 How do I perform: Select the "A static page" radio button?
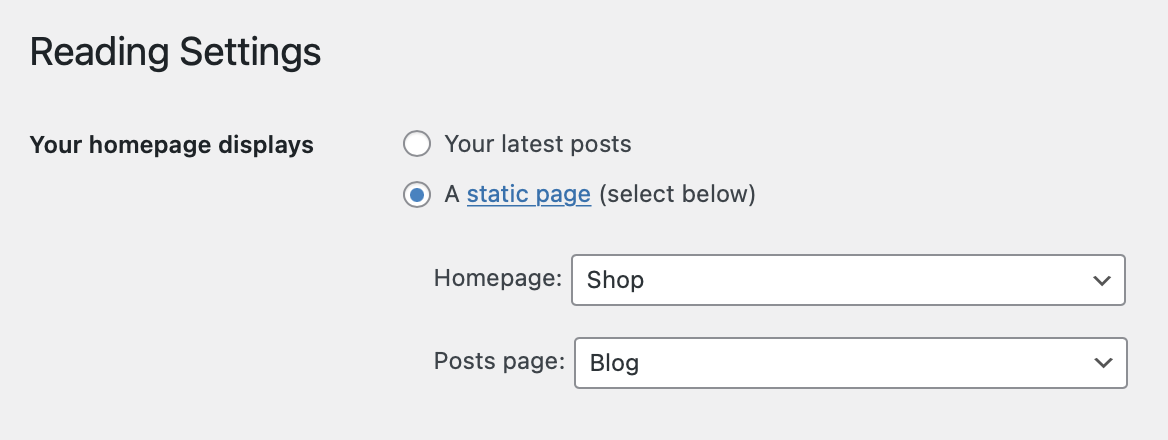tap(416, 194)
